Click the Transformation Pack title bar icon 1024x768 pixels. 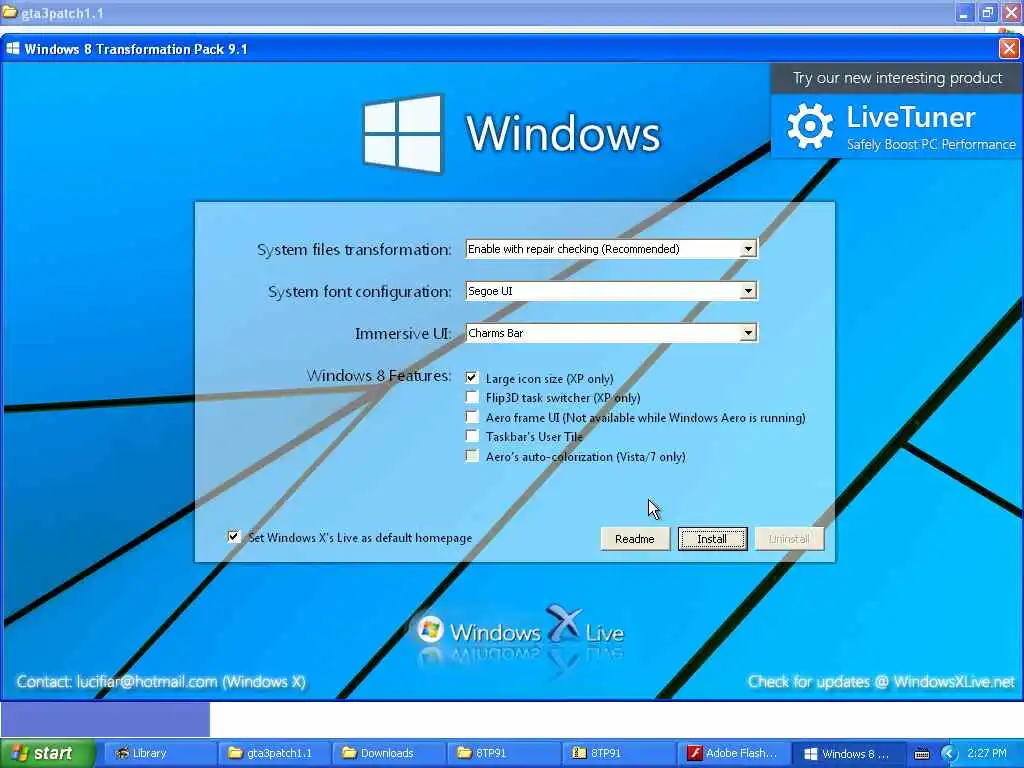[x=12, y=48]
